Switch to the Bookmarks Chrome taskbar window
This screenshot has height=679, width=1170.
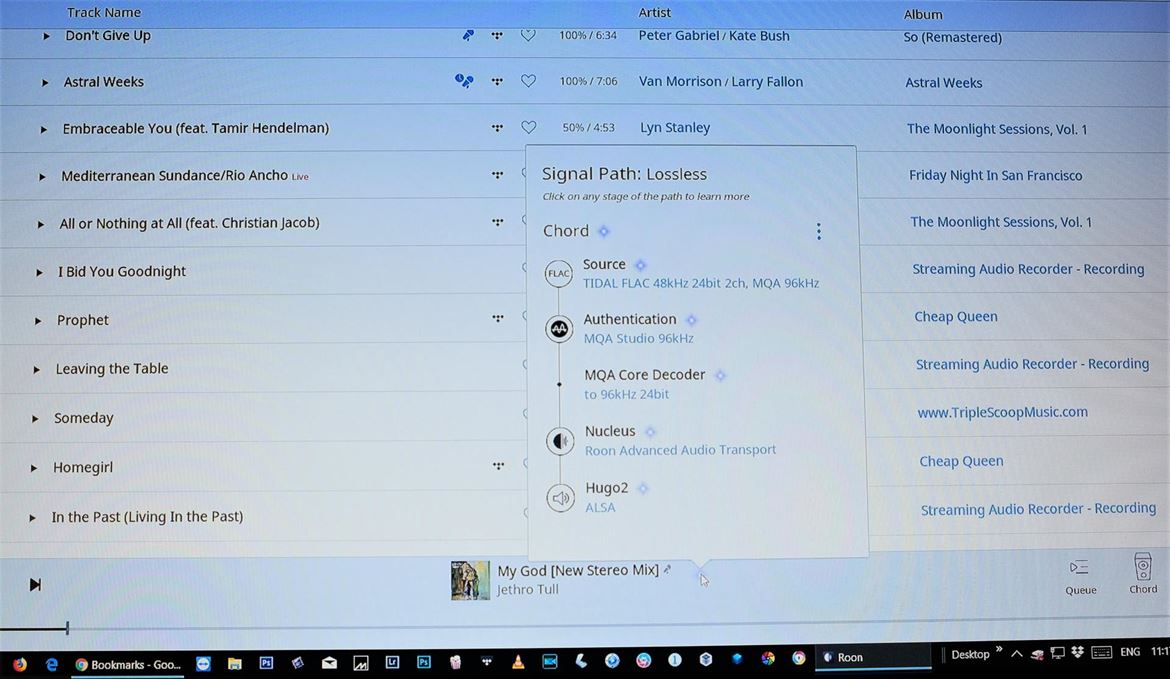[128, 664]
